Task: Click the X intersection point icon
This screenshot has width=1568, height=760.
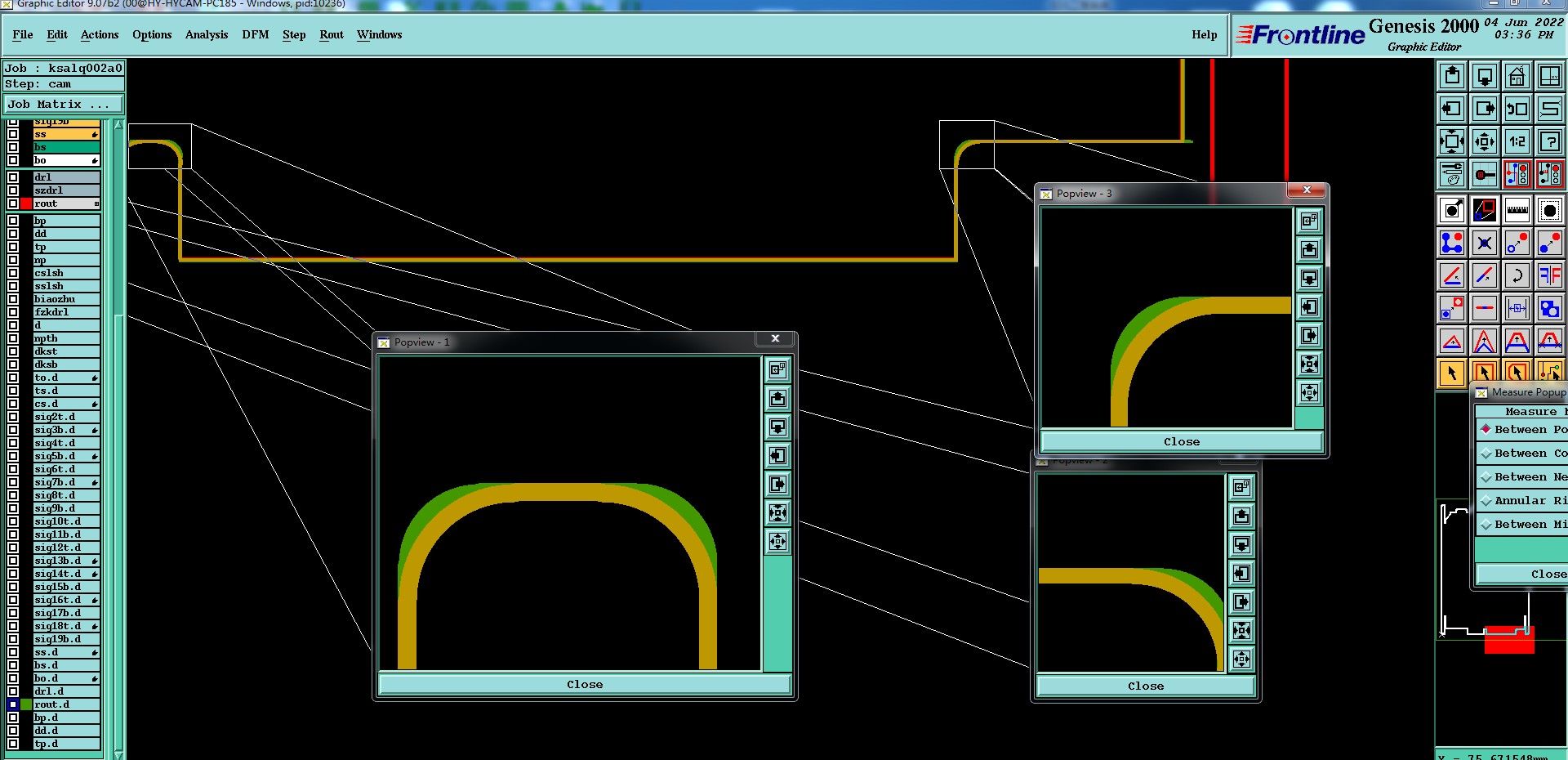Action: click(1485, 243)
